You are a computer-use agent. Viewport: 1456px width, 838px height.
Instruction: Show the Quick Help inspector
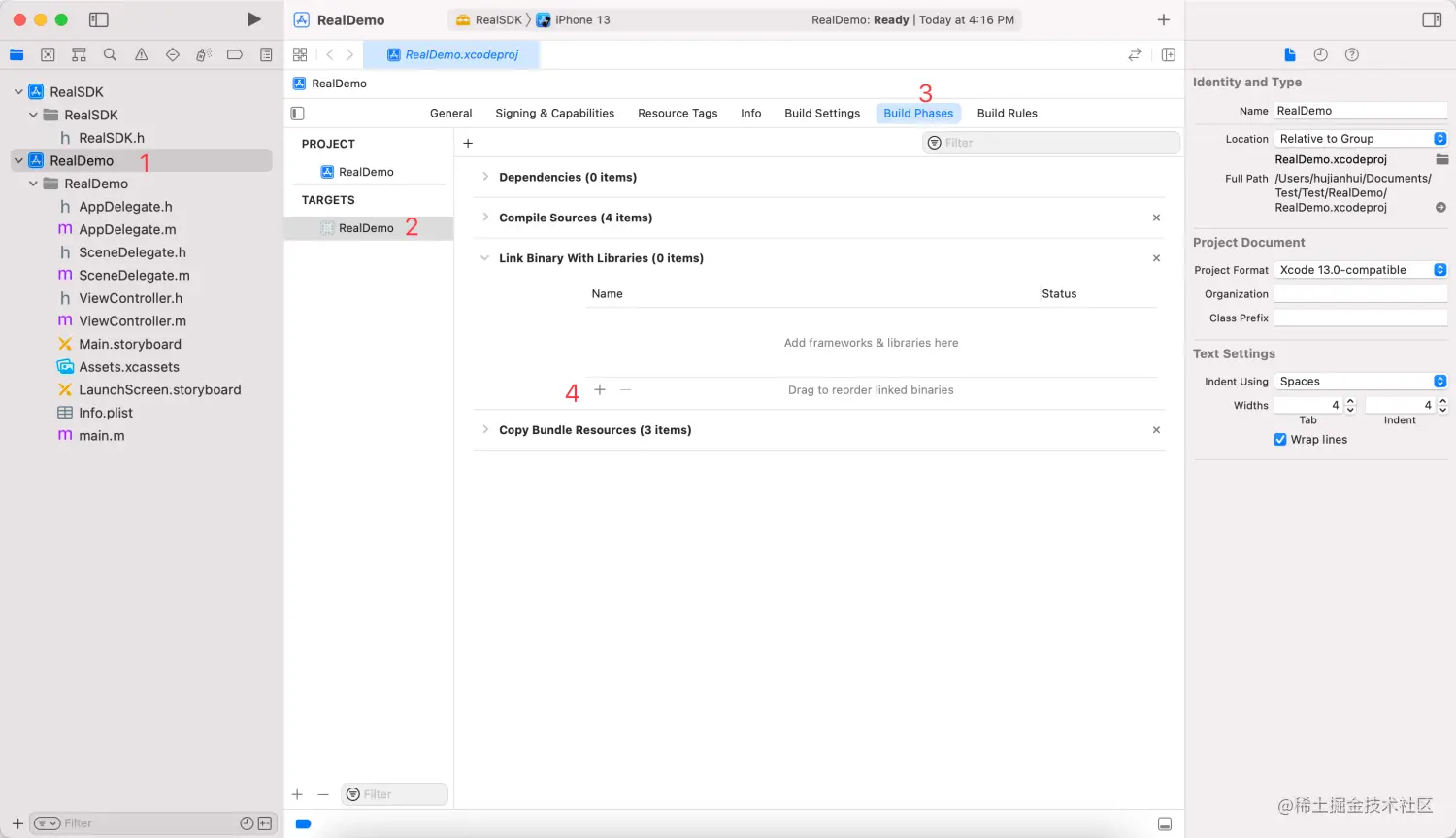tap(1351, 54)
